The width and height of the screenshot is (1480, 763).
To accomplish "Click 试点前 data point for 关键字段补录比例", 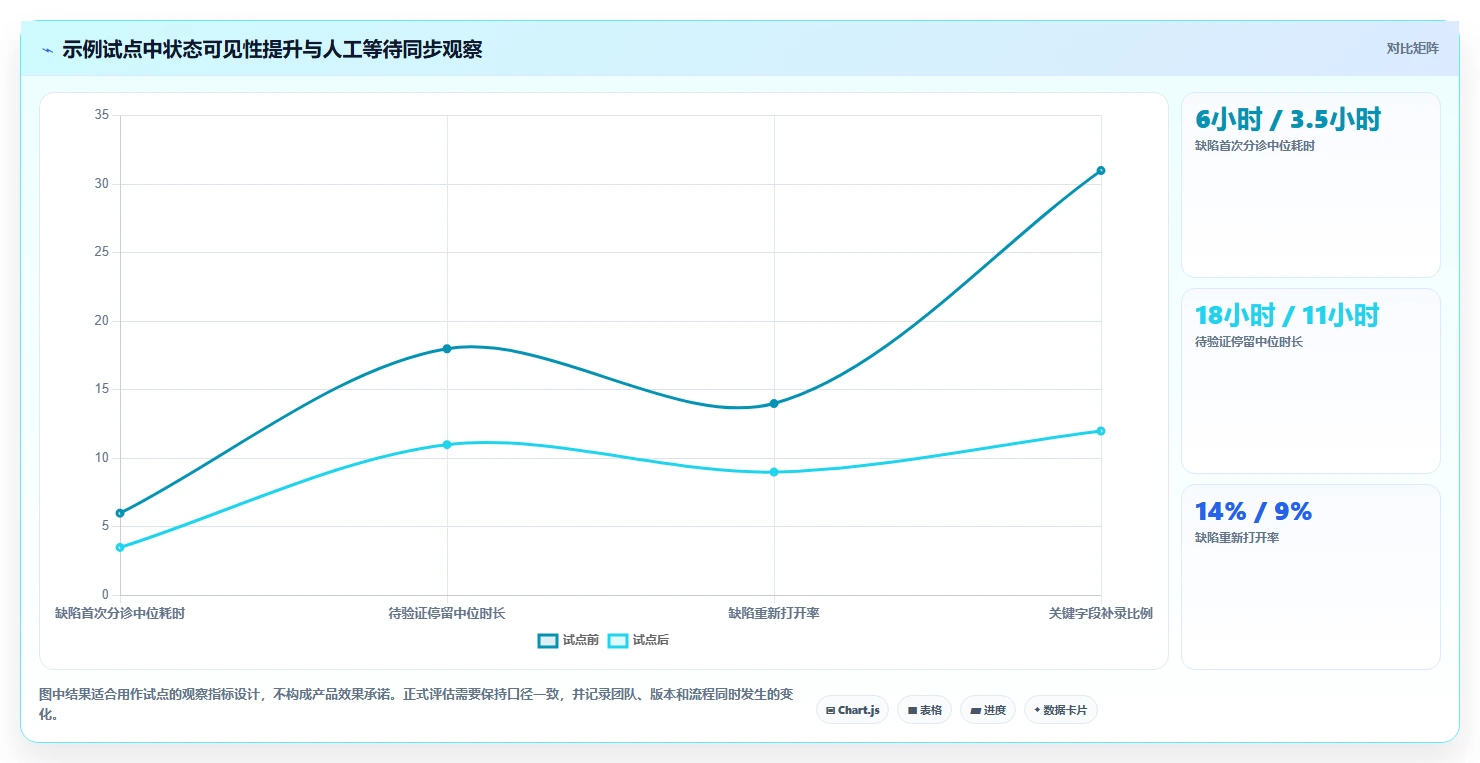I will point(1101,170).
